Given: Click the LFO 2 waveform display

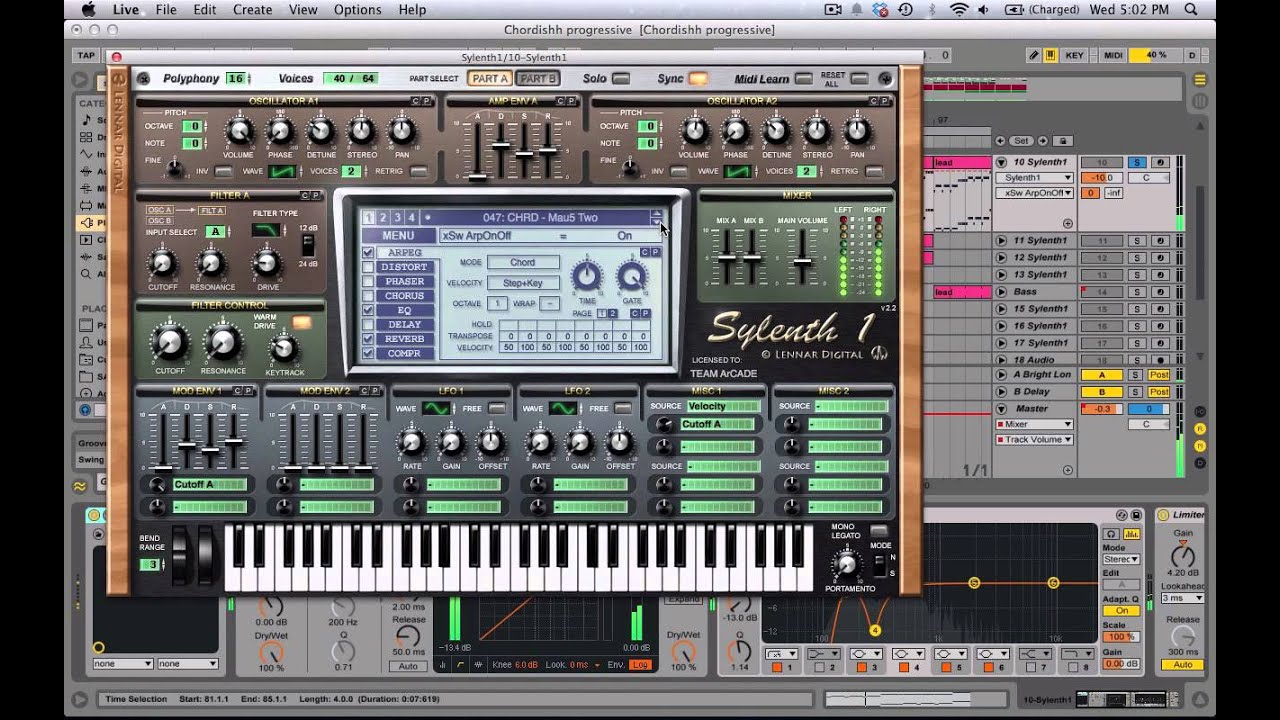Looking at the screenshot, I should (563, 408).
